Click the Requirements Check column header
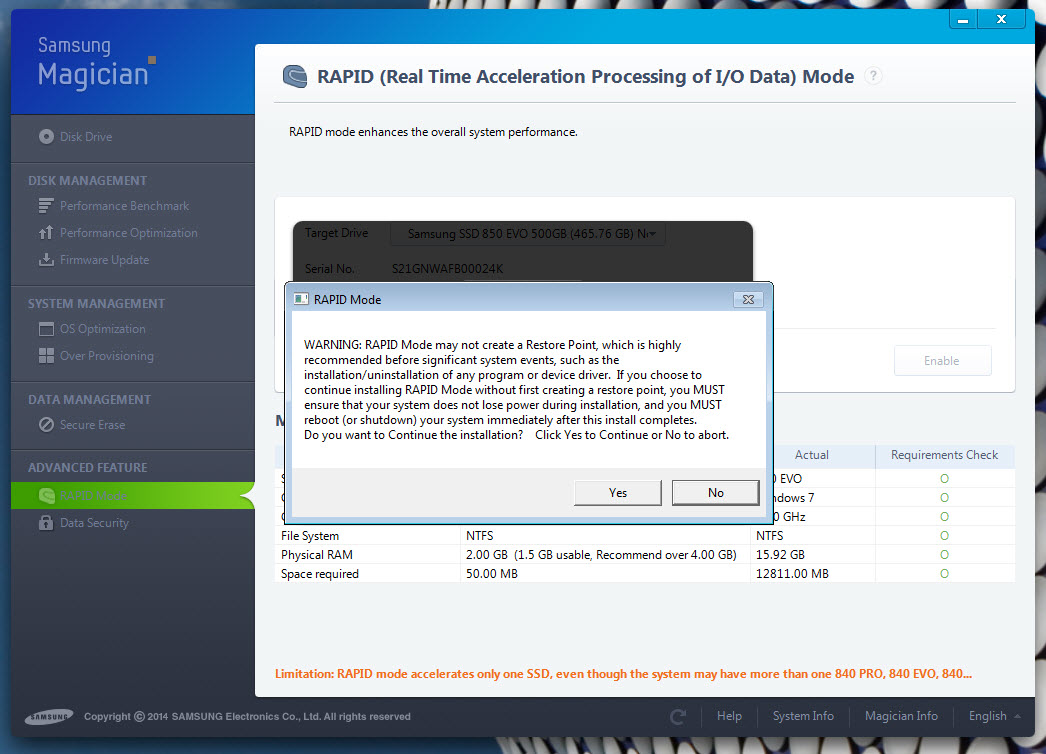The image size is (1046, 754). tap(945, 455)
